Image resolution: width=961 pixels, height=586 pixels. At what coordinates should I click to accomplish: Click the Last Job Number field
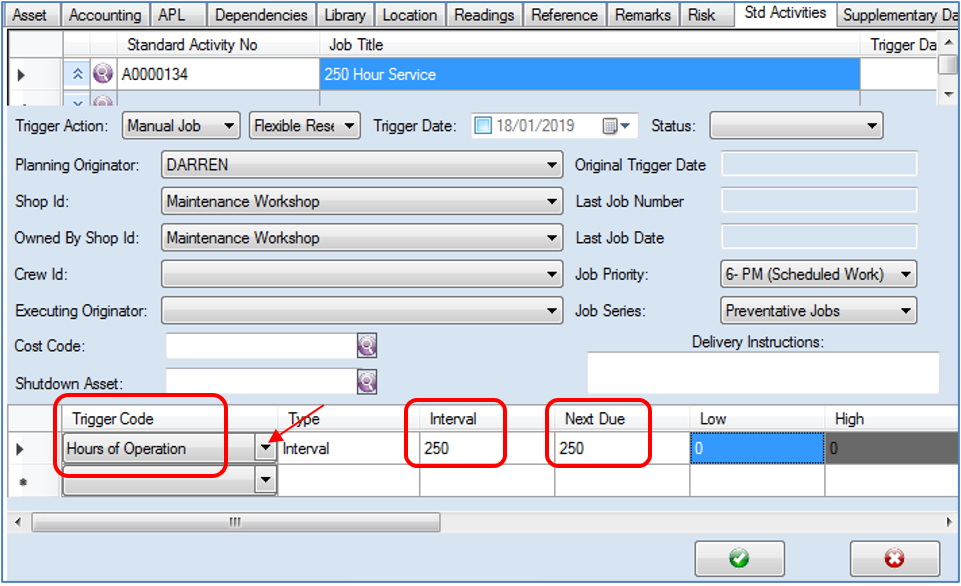[x=819, y=200]
